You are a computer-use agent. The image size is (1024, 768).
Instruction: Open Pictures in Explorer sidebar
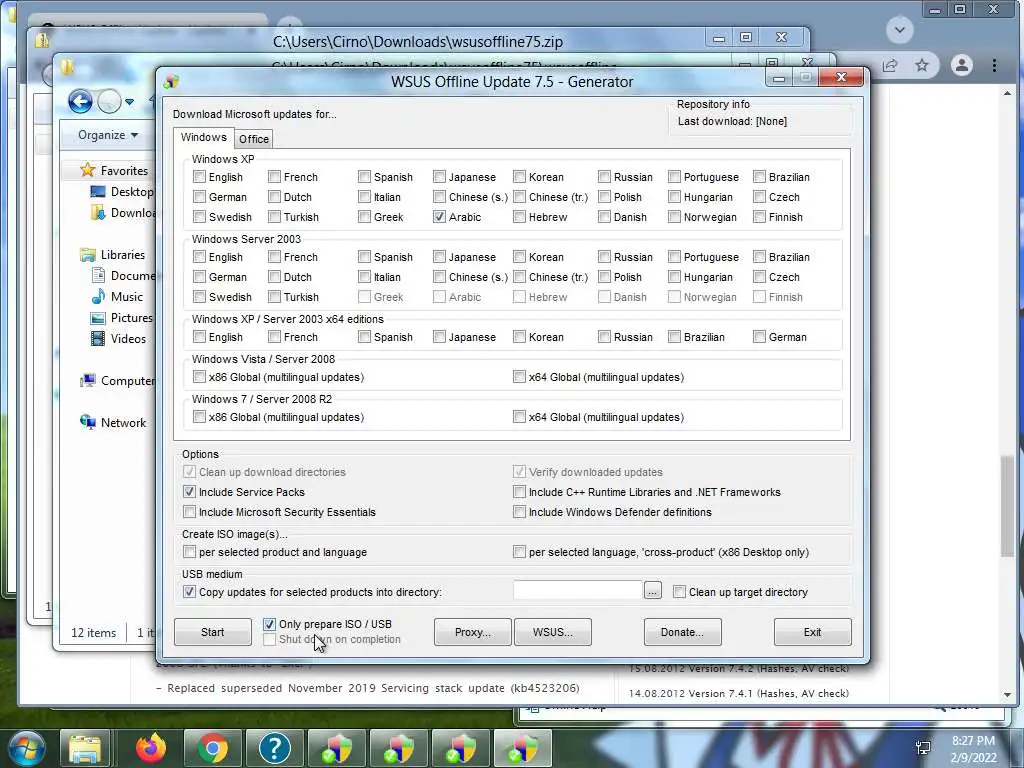coord(121,317)
